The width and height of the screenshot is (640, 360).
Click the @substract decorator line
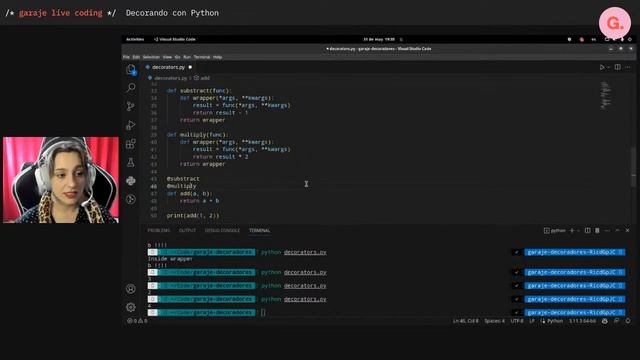point(183,179)
